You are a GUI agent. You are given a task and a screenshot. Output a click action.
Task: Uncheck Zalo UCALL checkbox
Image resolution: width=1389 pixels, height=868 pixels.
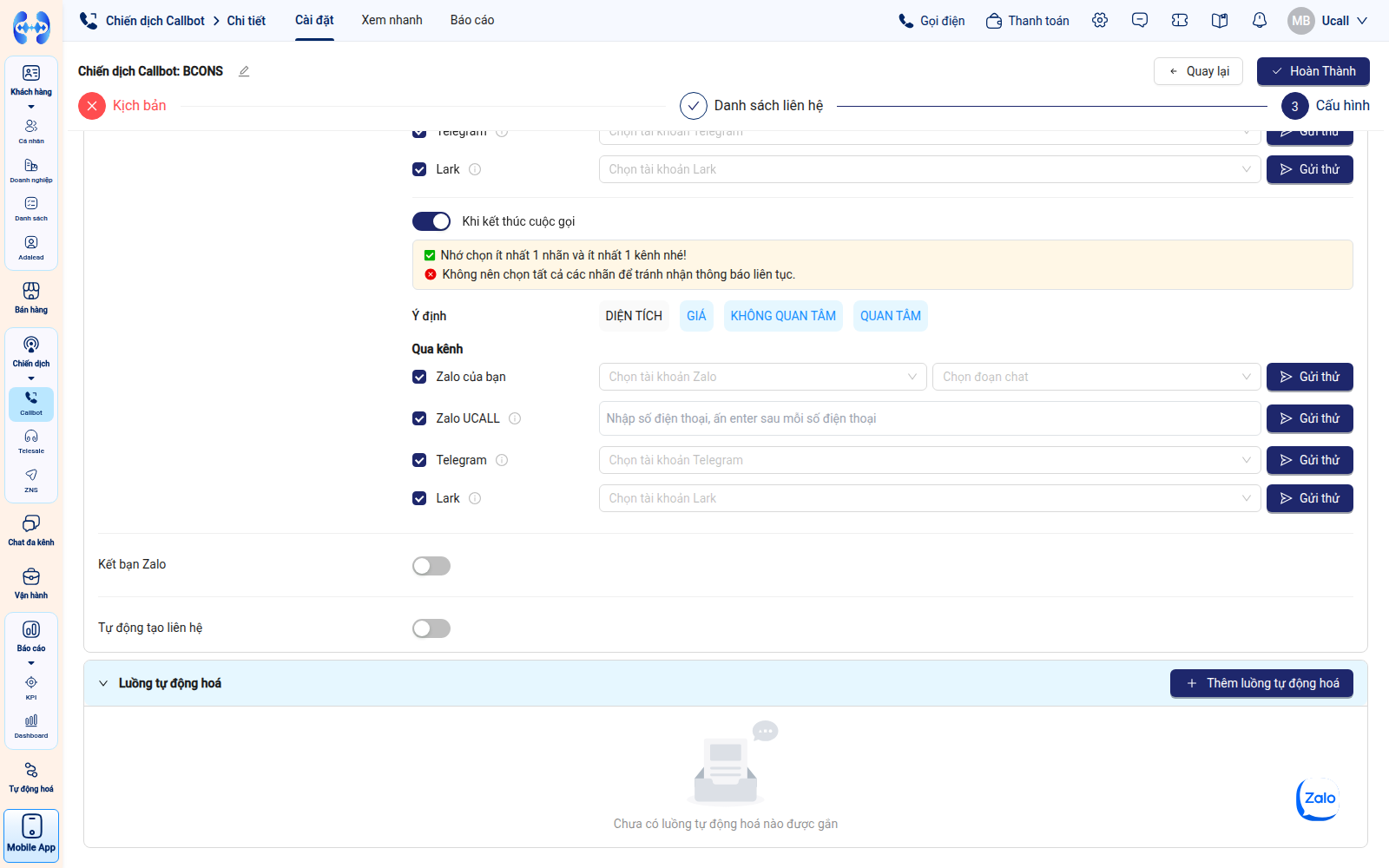pos(419,418)
